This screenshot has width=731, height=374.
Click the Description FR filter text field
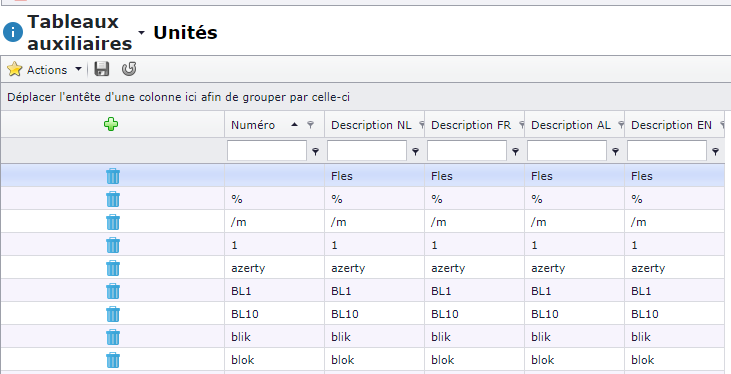[467, 151]
